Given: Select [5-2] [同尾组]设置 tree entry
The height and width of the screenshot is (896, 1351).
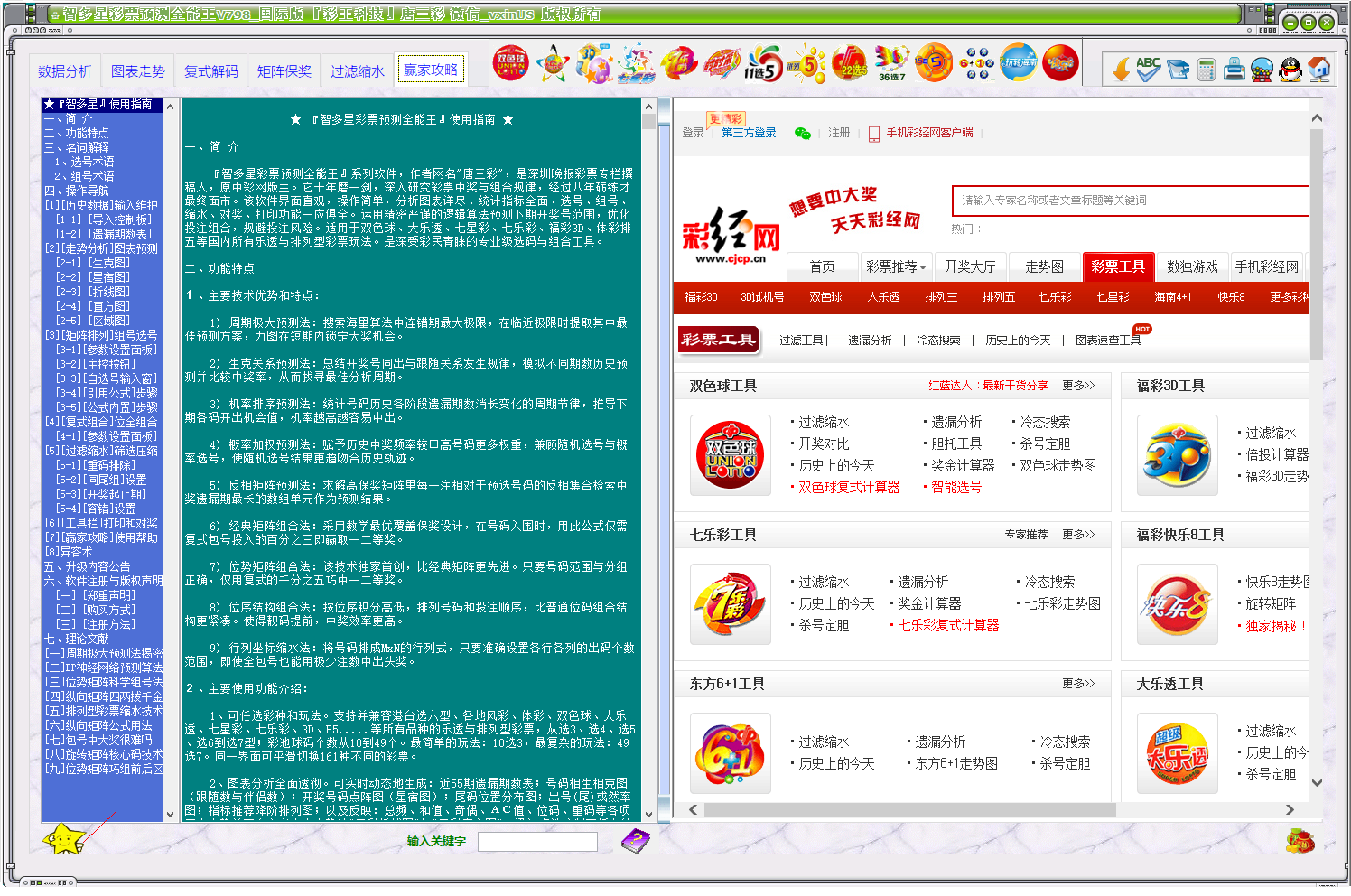Looking at the screenshot, I should (101, 480).
